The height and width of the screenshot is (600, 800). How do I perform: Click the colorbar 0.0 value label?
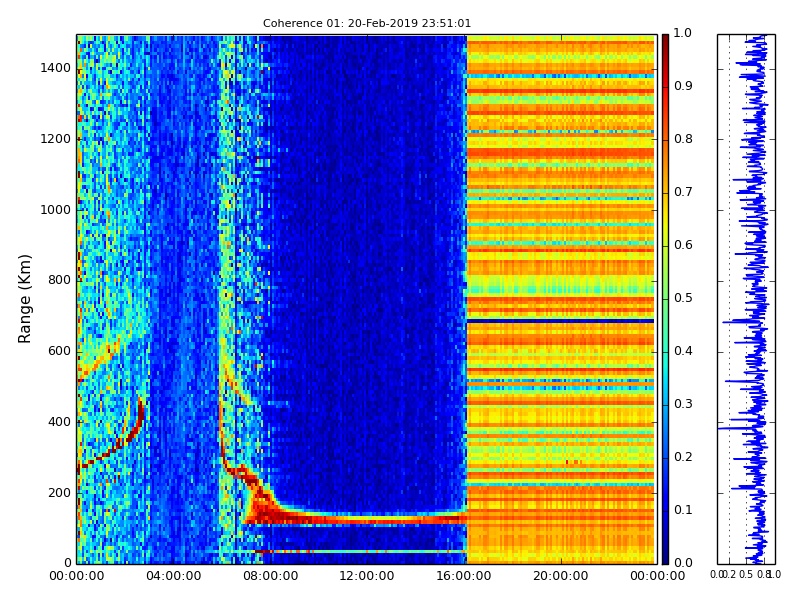click(x=683, y=563)
